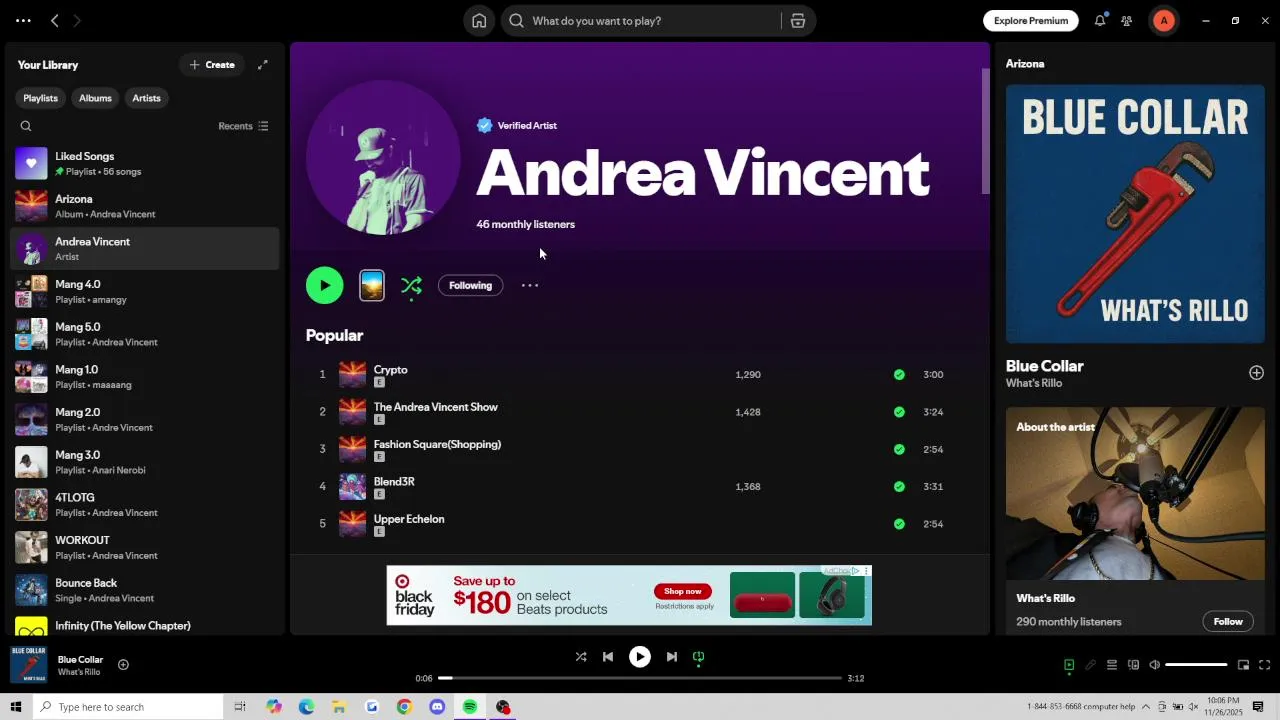Open Bounce Back single
The width and height of the screenshot is (1280, 720).
[x=144, y=590]
